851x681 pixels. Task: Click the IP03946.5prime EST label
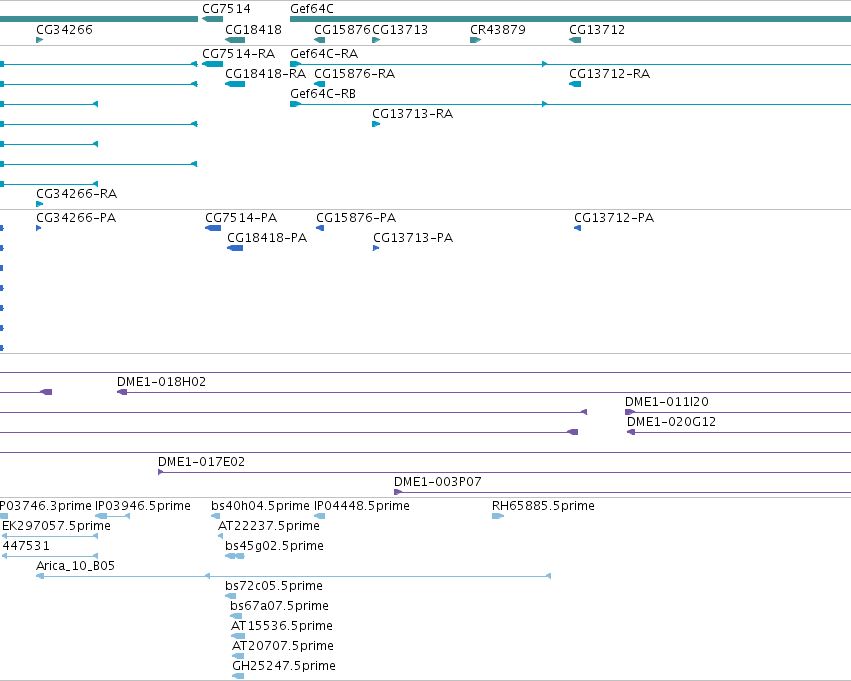(x=143, y=506)
